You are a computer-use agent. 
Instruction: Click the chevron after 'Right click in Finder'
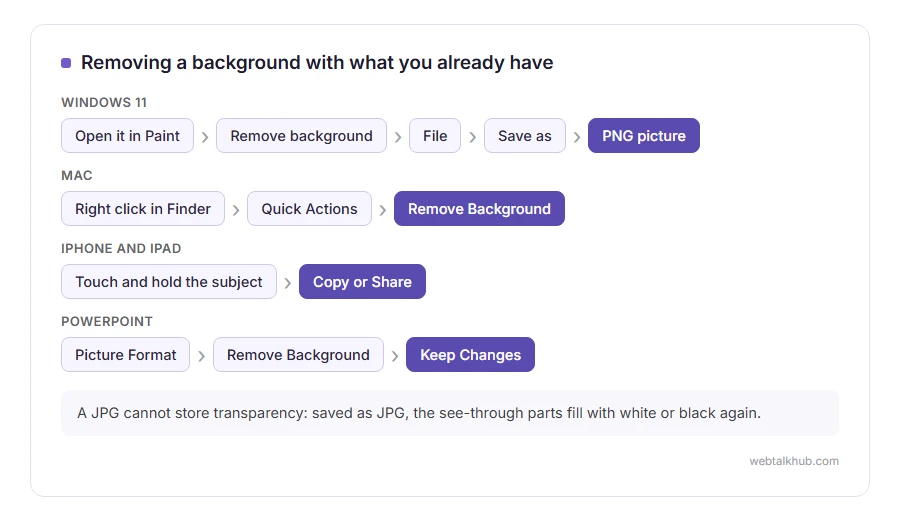click(236, 210)
